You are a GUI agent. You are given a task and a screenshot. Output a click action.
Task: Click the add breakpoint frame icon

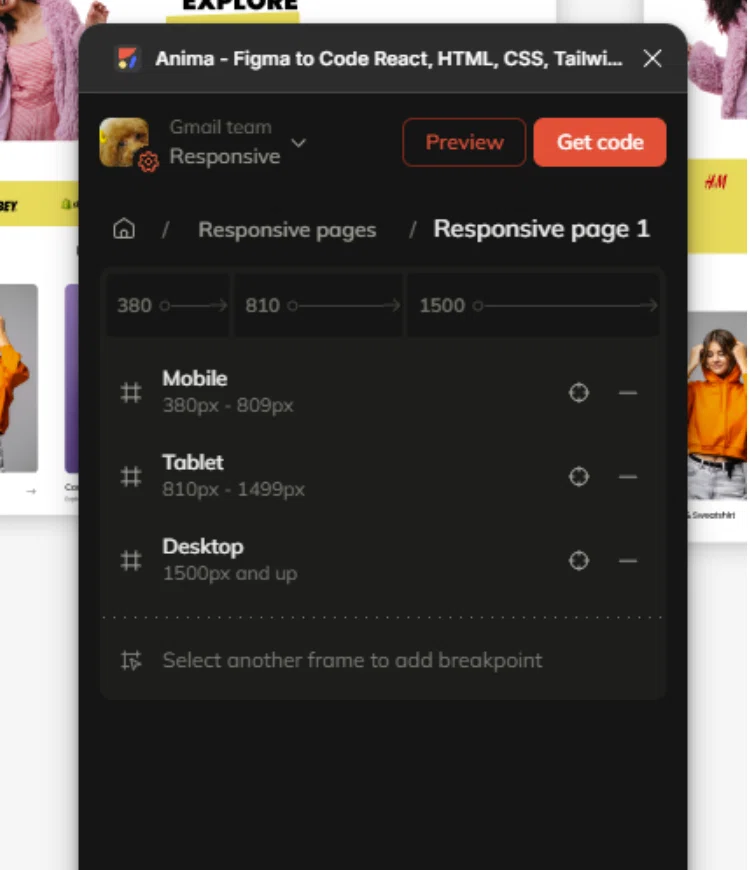coord(131,660)
